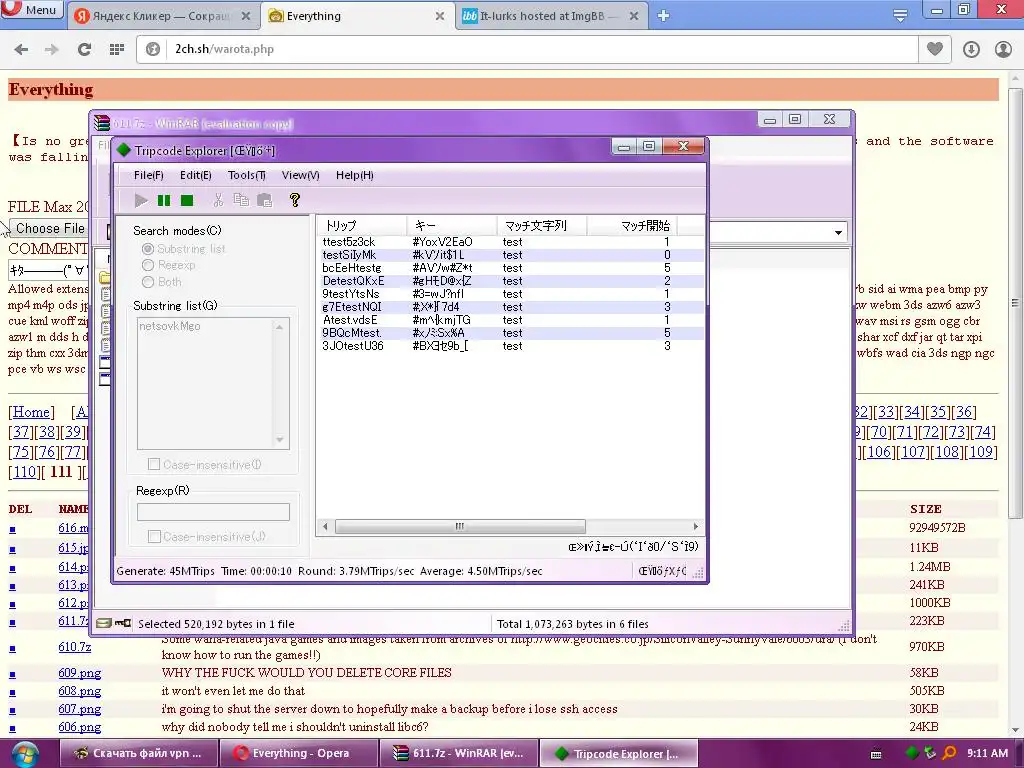The image size is (1024, 768).
Task: Open Help(H) menu in Tripcode Explorer
Action: pos(355,175)
